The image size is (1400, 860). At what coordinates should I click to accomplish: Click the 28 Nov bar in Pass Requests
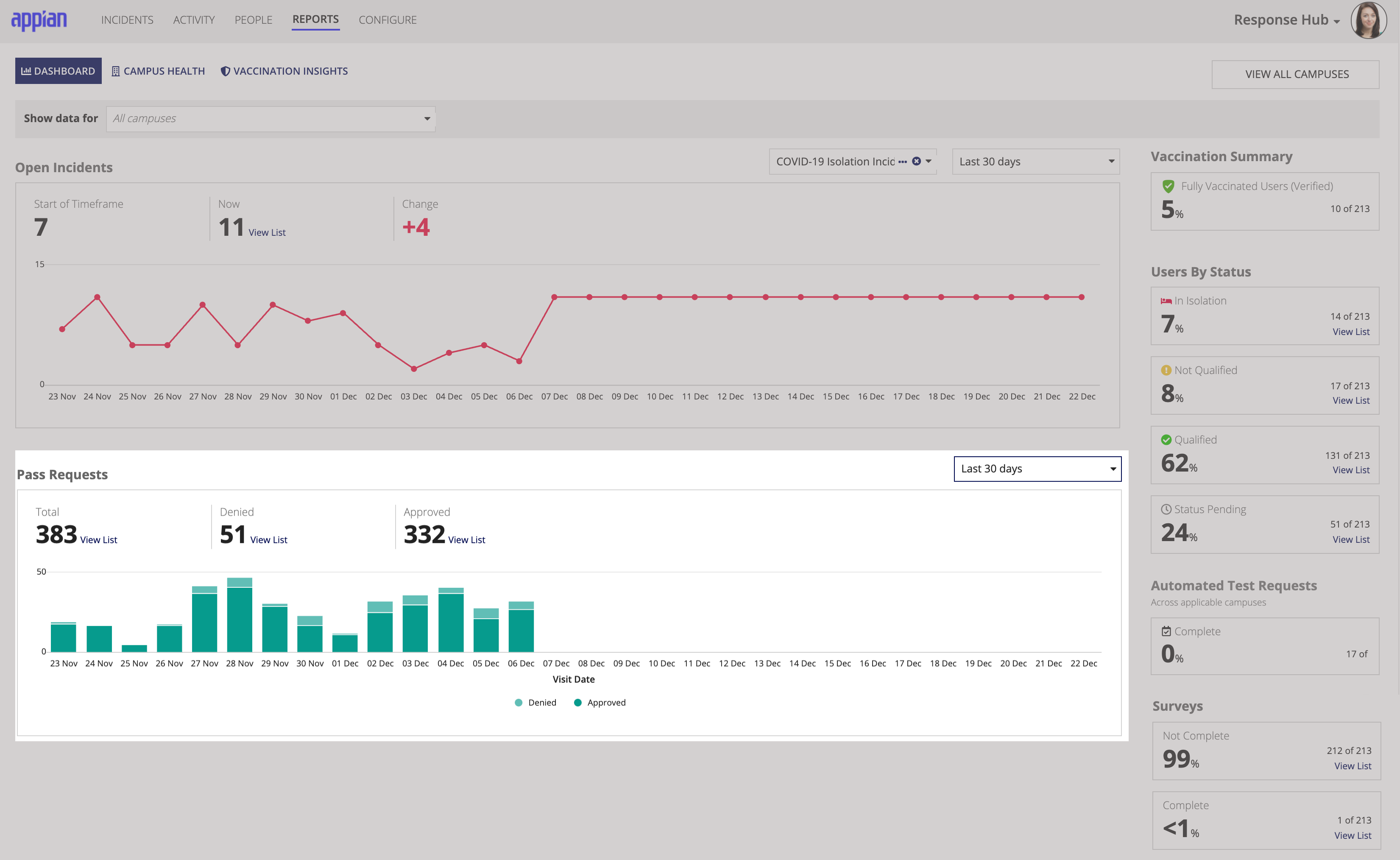click(240, 615)
